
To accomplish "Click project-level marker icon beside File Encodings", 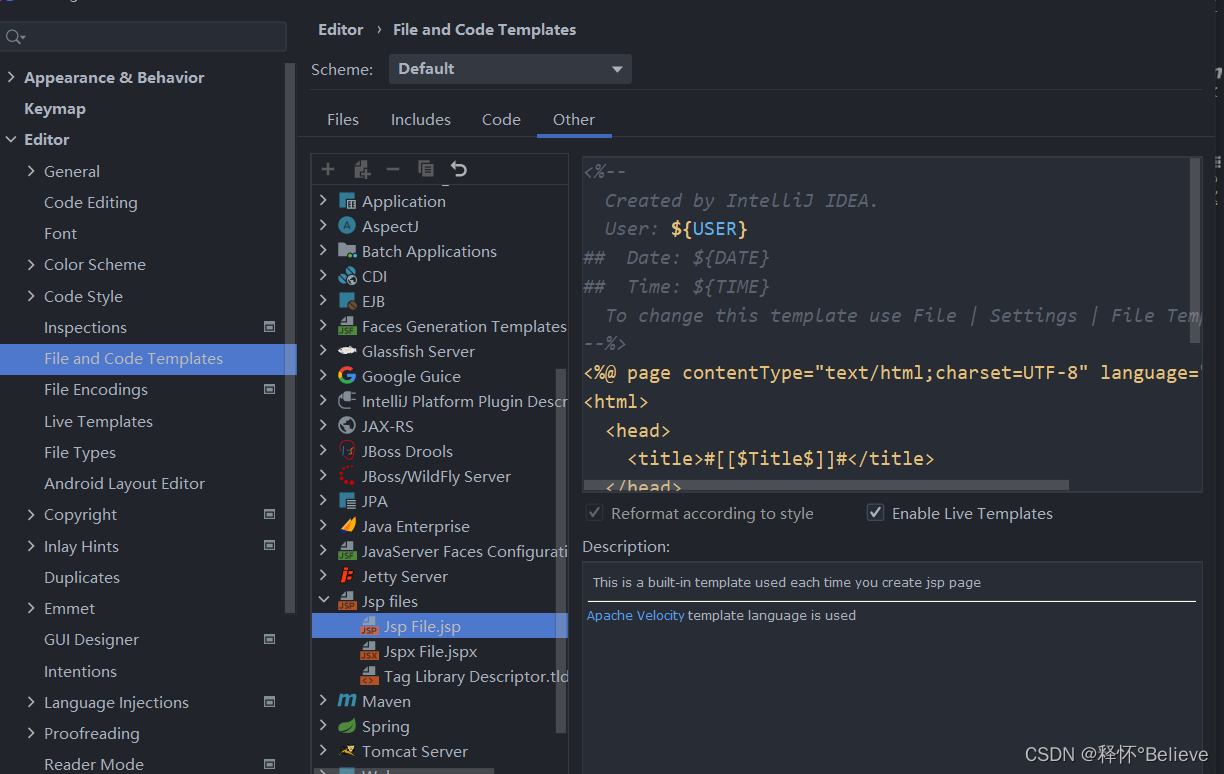I will (269, 389).
